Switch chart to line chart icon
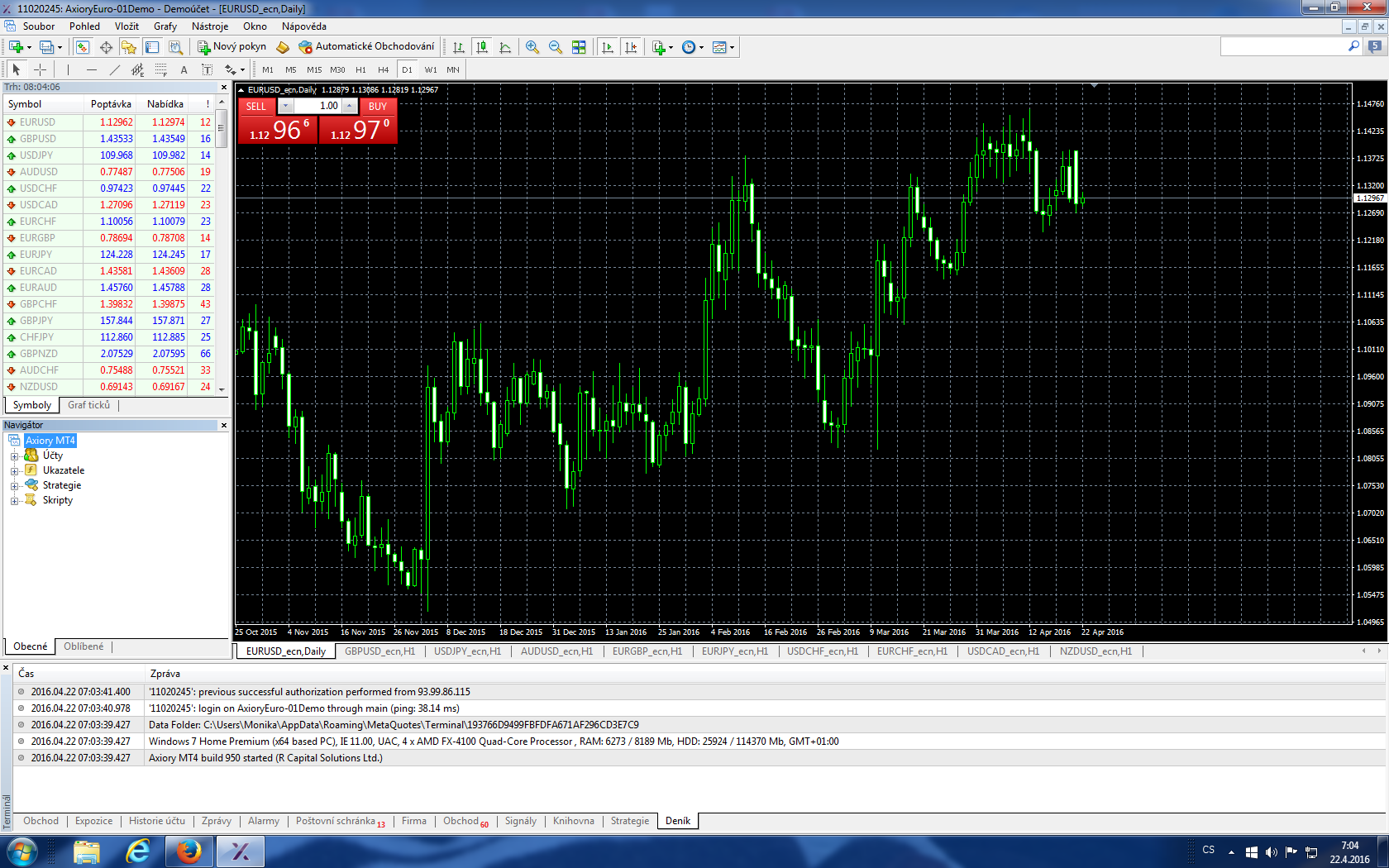 [x=505, y=47]
